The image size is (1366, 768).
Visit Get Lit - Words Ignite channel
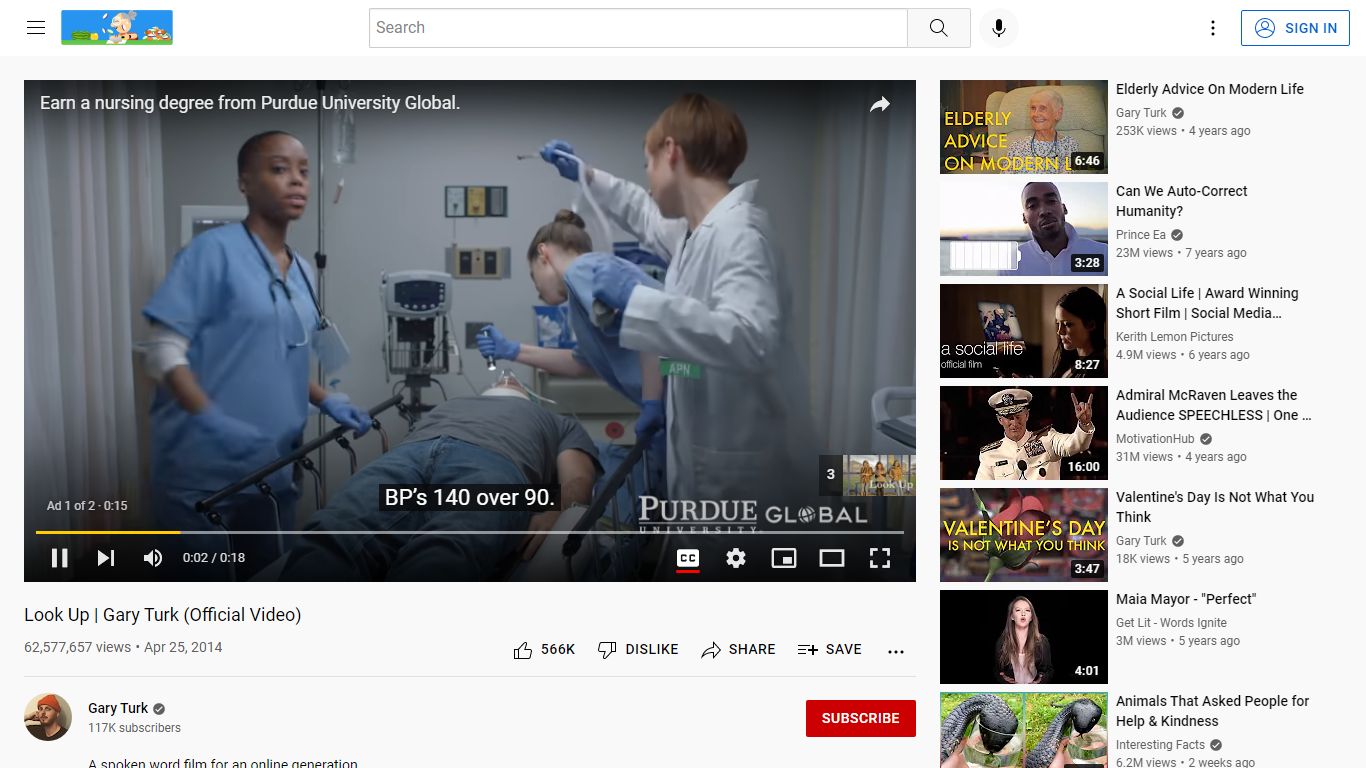[1171, 623]
